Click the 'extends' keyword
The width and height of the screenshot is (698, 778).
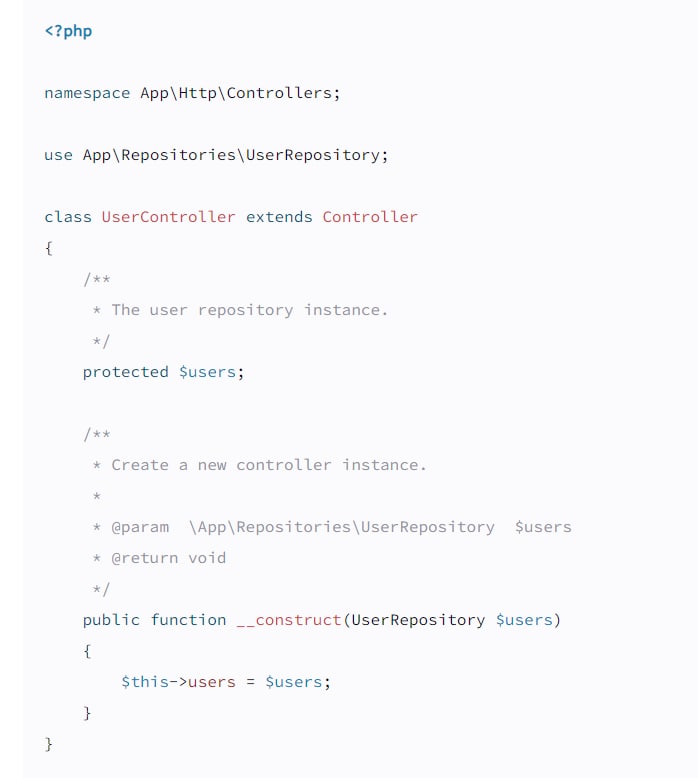[x=279, y=217]
